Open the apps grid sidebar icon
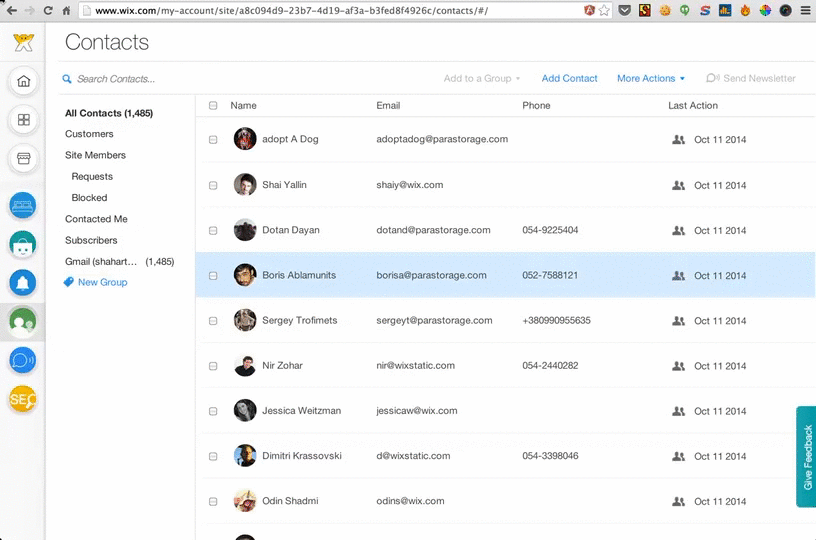Screen dimensions: 816x540 [23, 120]
